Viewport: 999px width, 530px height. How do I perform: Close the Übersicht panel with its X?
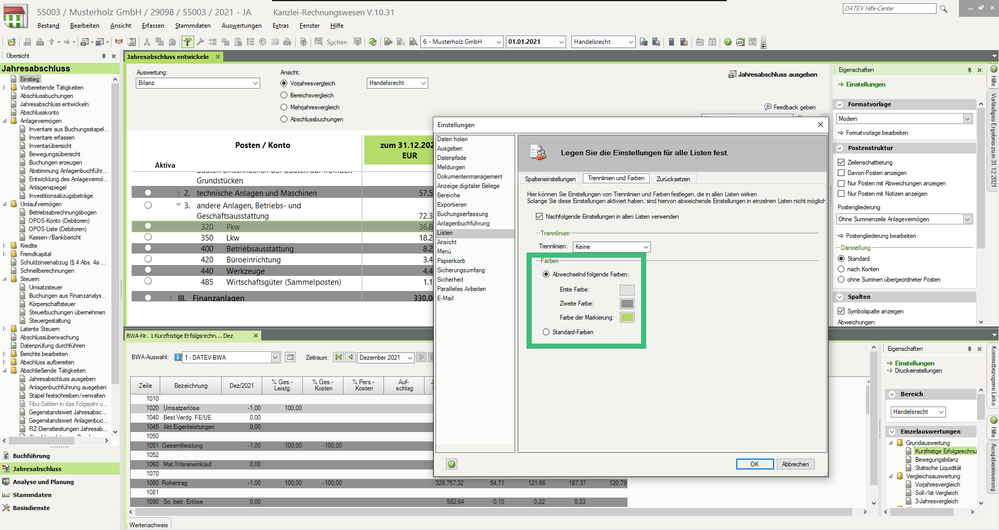point(114,56)
